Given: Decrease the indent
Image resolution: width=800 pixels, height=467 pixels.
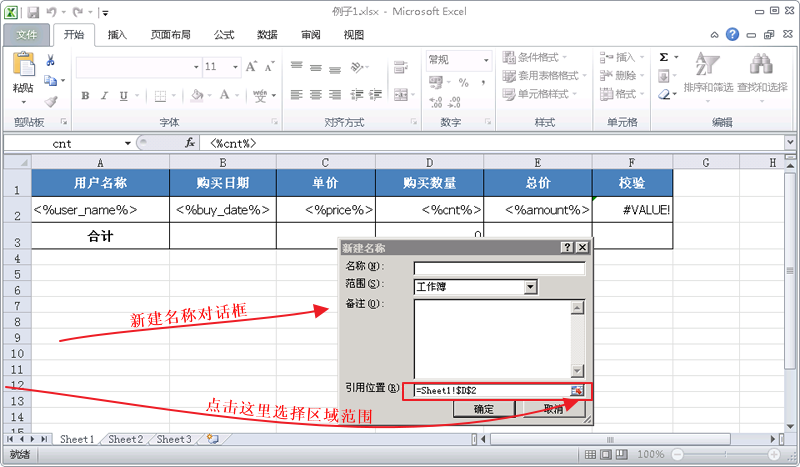Looking at the screenshot, I should click(x=357, y=95).
